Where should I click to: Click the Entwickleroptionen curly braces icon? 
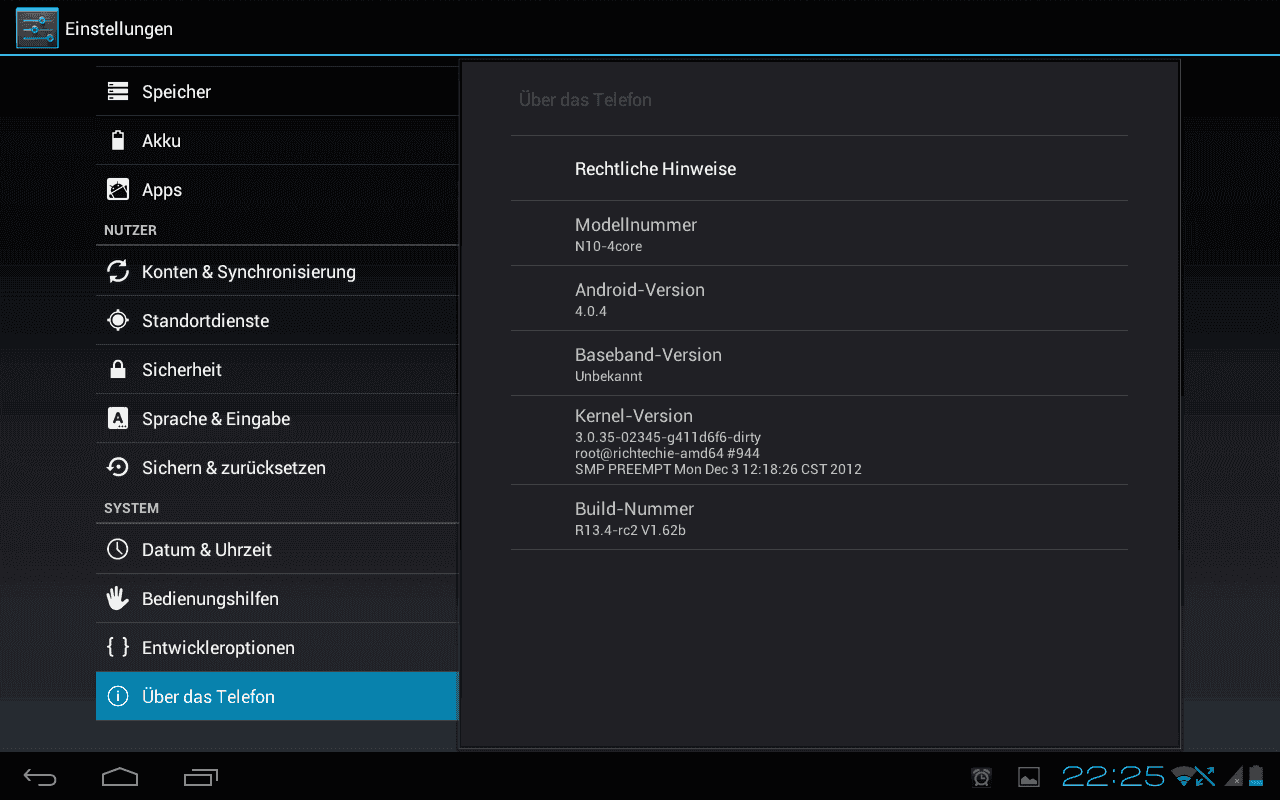point(118,648)
